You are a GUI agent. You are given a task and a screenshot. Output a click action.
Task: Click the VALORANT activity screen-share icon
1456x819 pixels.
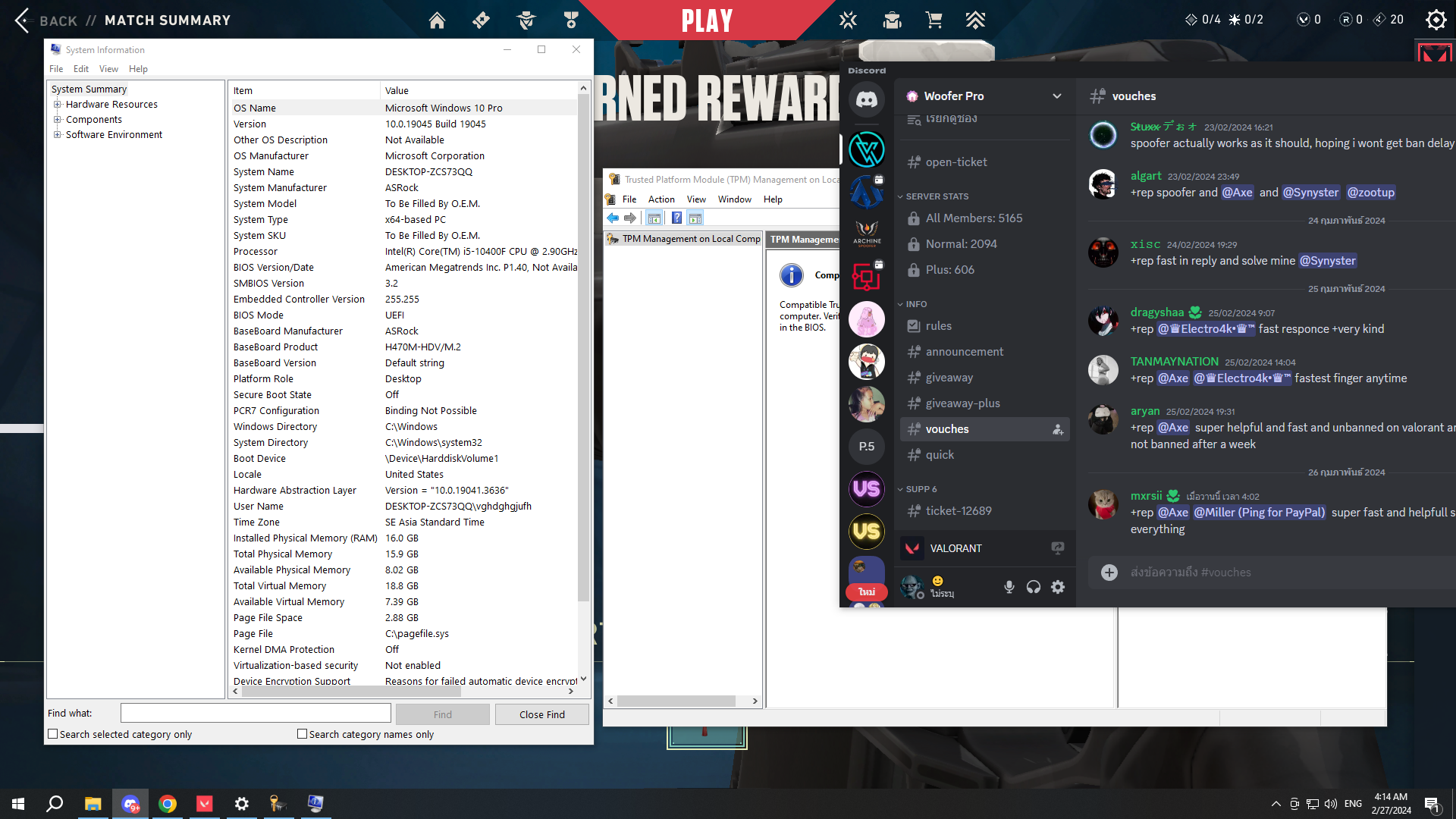click(1058, 548)
